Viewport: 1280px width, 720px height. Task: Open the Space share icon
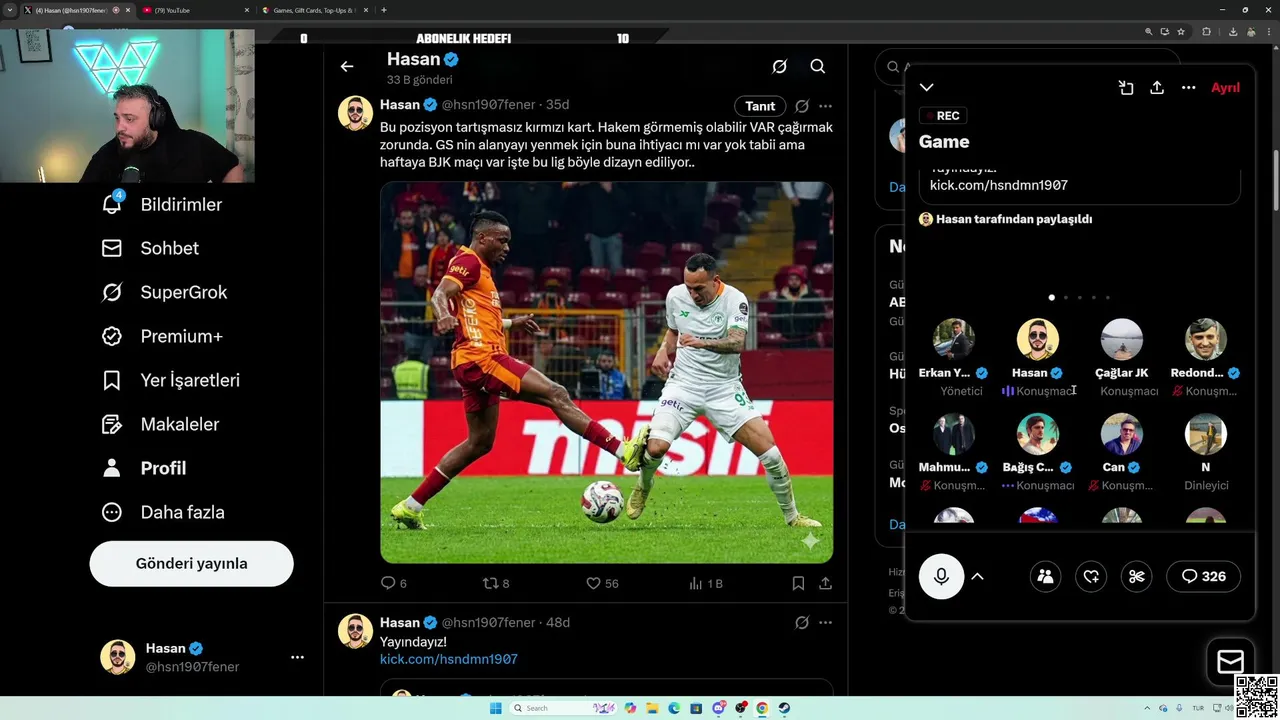point(1157,88)
